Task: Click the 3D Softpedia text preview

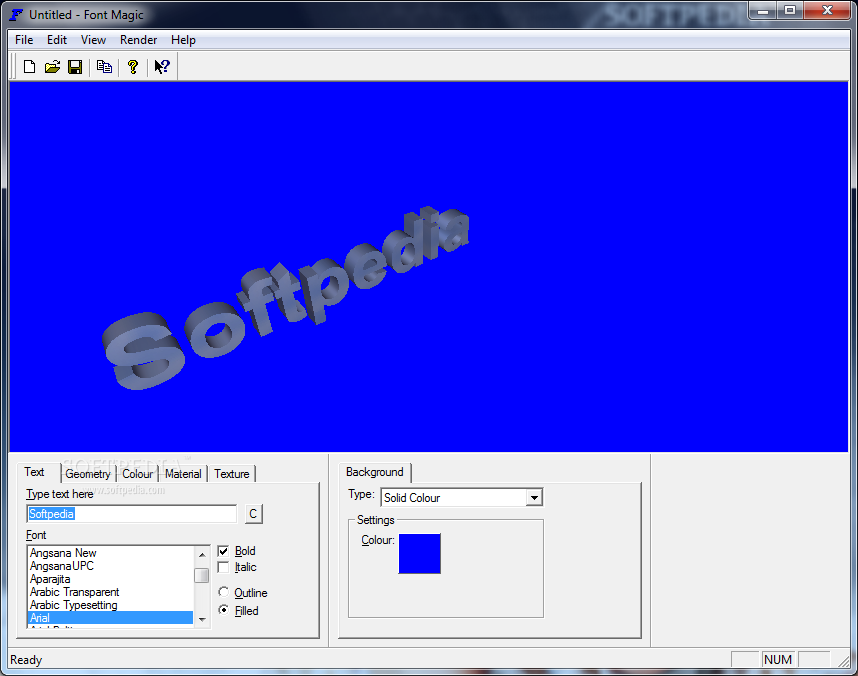Action: [x=286, y=298]
